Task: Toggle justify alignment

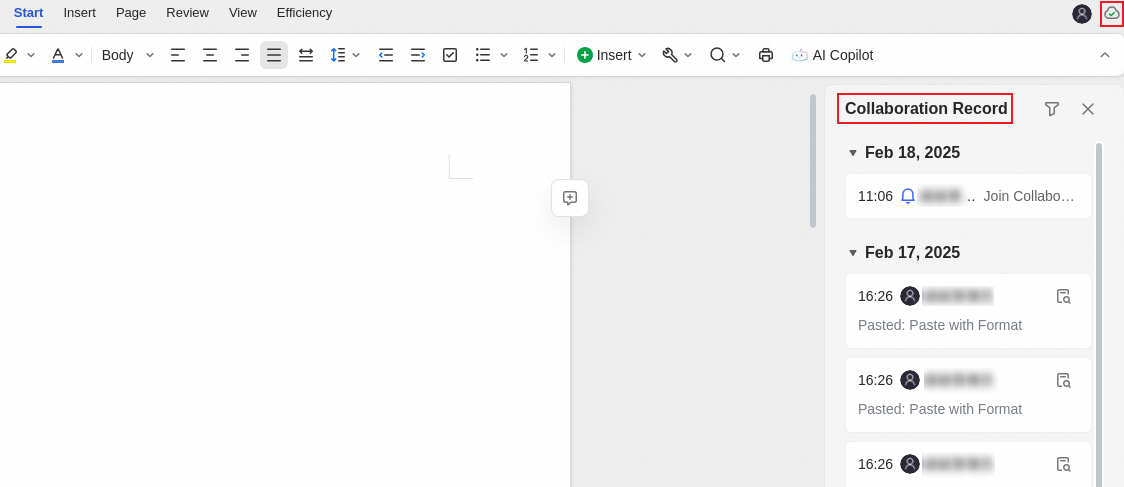Action: [274, 55]
